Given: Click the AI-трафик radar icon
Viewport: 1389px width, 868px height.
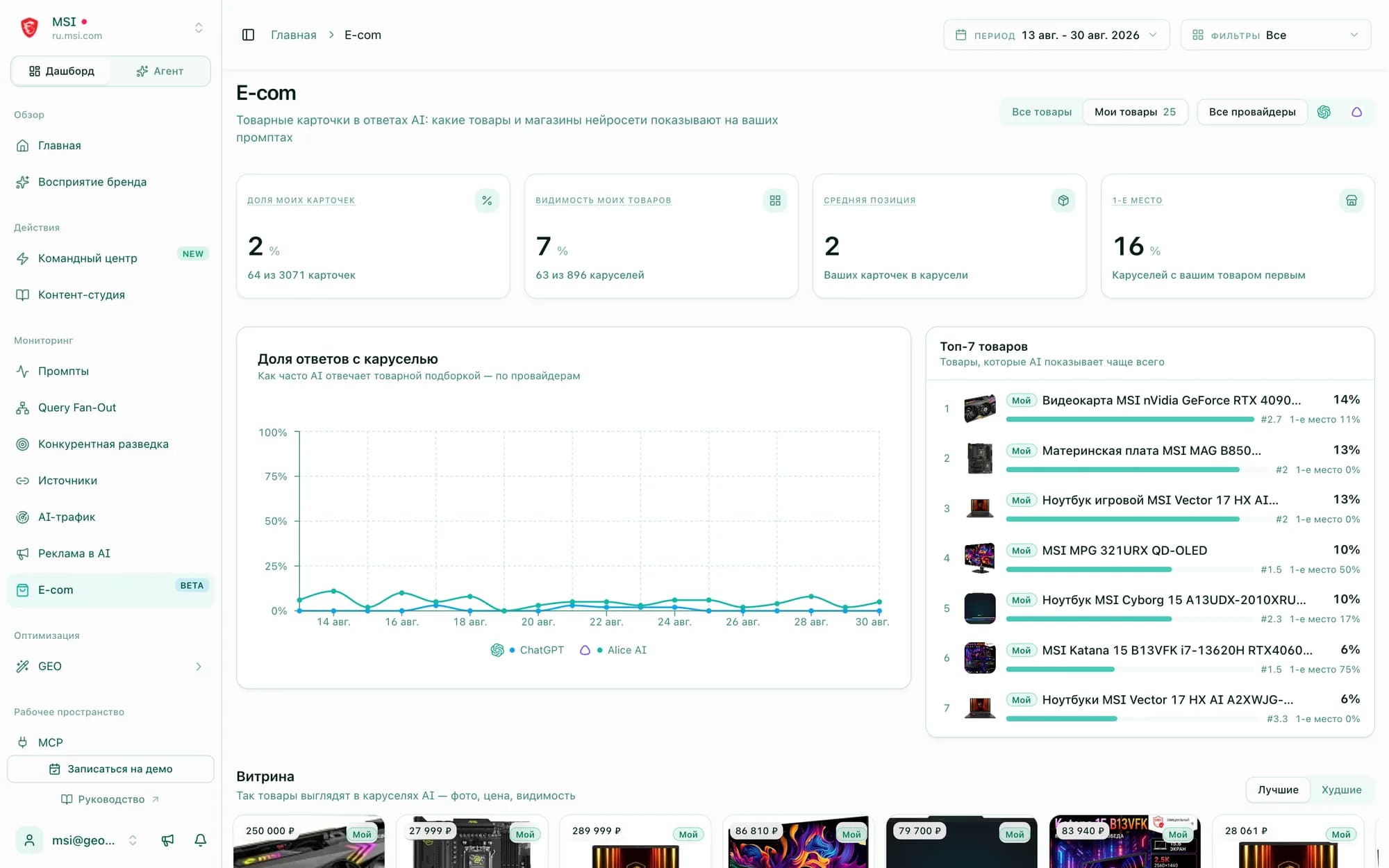Looking at the screenshot, I should (23, 517).
